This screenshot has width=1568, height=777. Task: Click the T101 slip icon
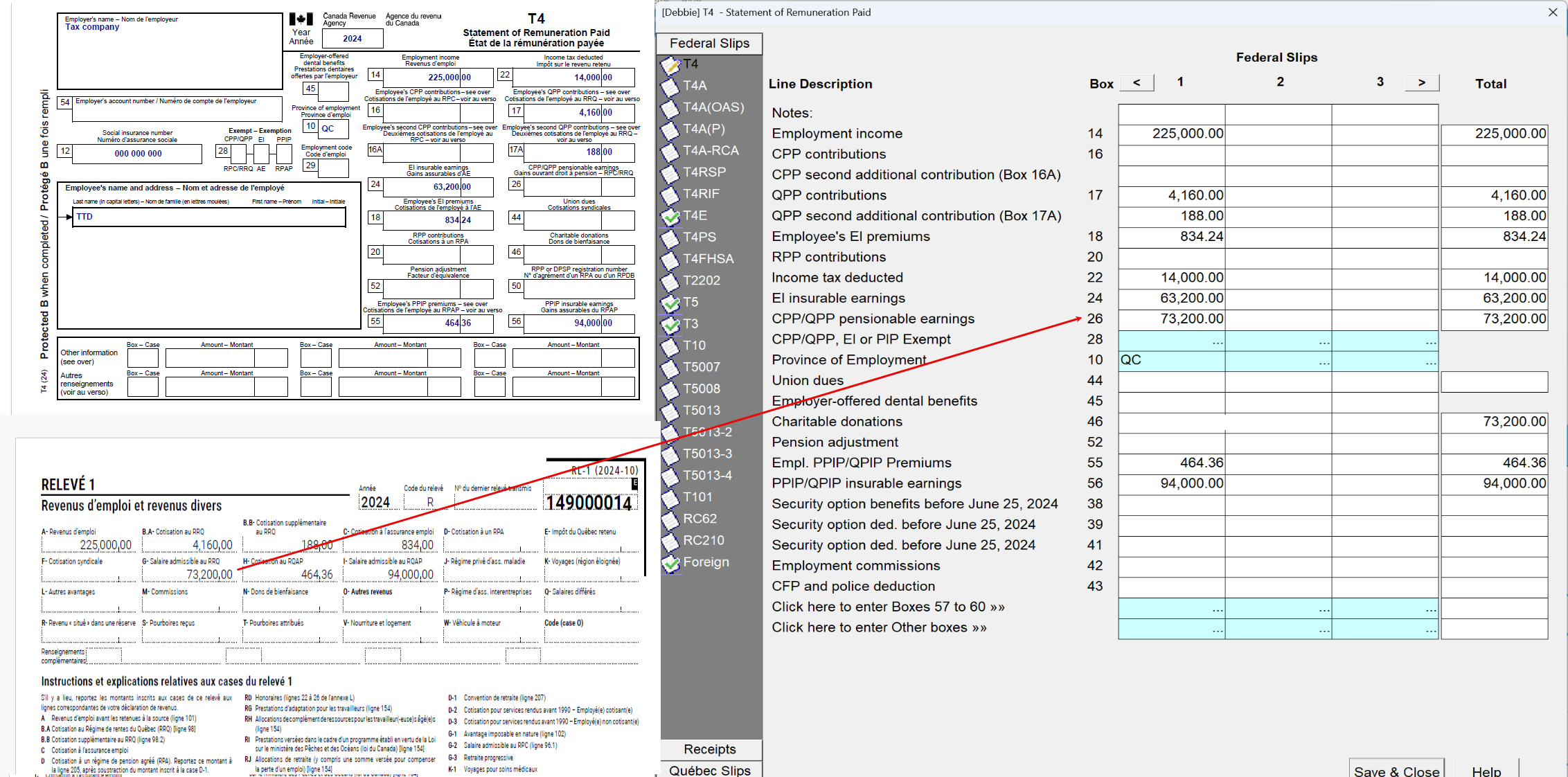(670, 498)
